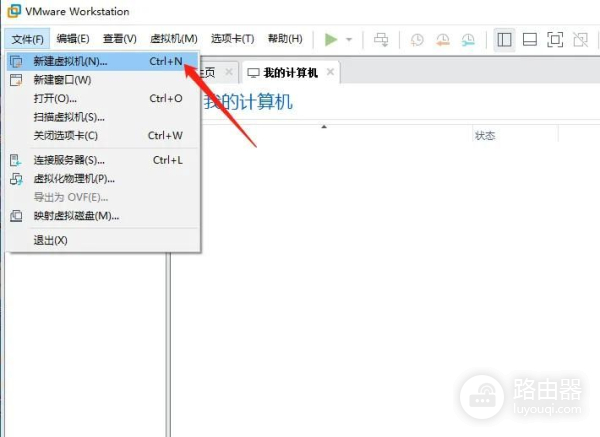Choose 打开(O)... from the file menu

click(x=102, y=98)
